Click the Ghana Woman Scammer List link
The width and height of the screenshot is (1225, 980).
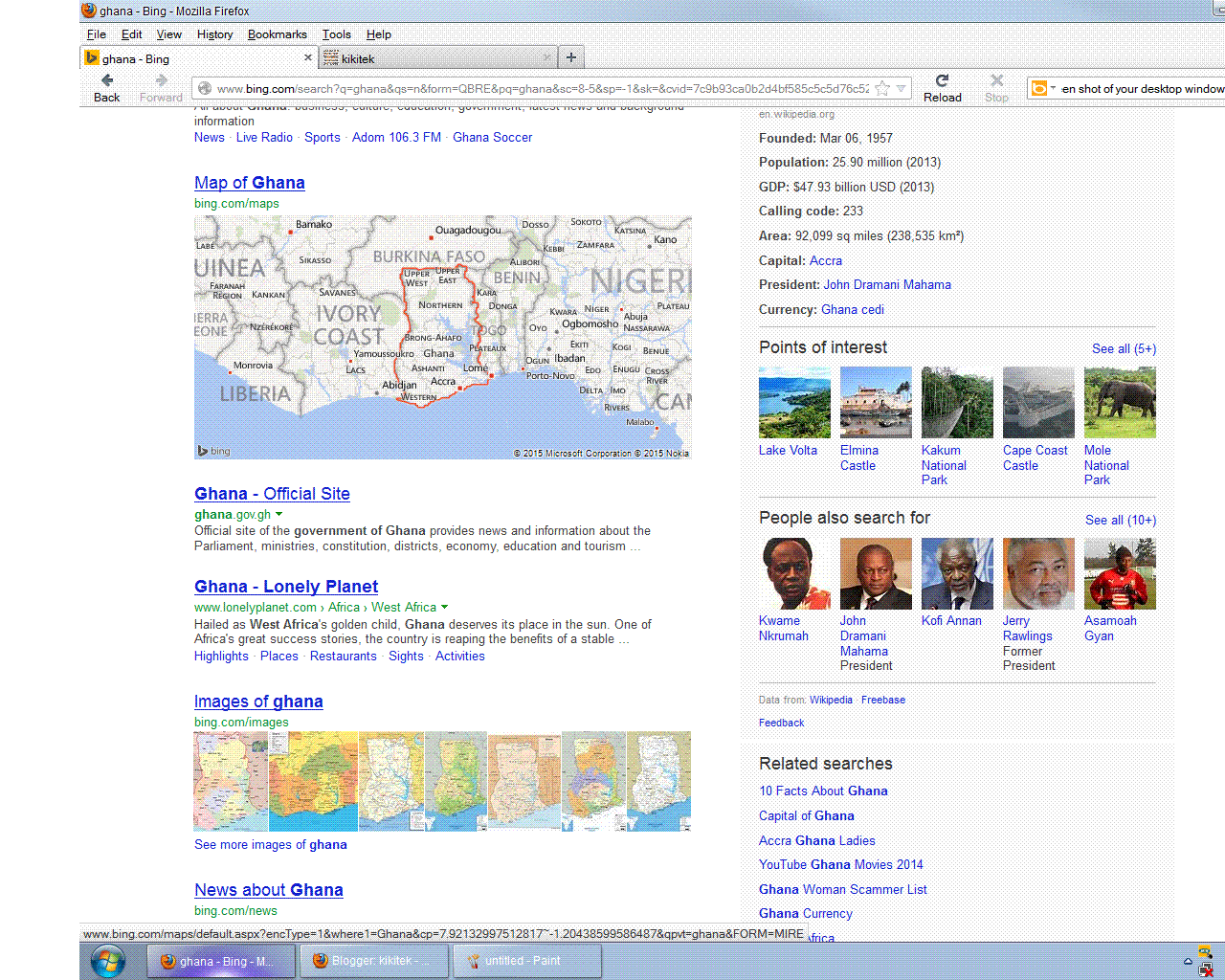coord(843,890)
